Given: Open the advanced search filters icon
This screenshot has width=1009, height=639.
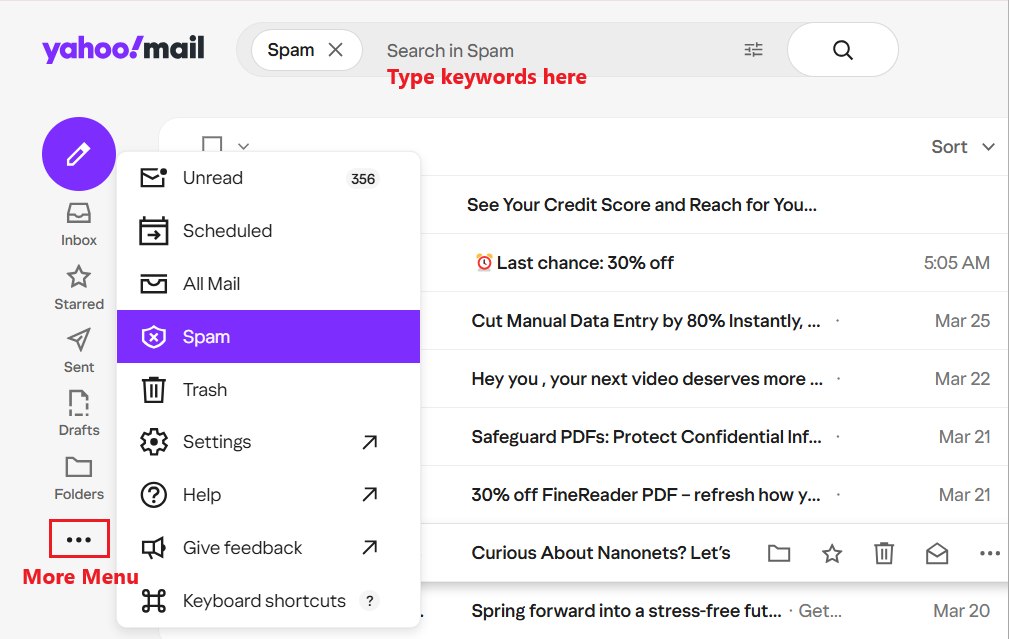Looking at the screenshot, I should [x=753, y=49].
